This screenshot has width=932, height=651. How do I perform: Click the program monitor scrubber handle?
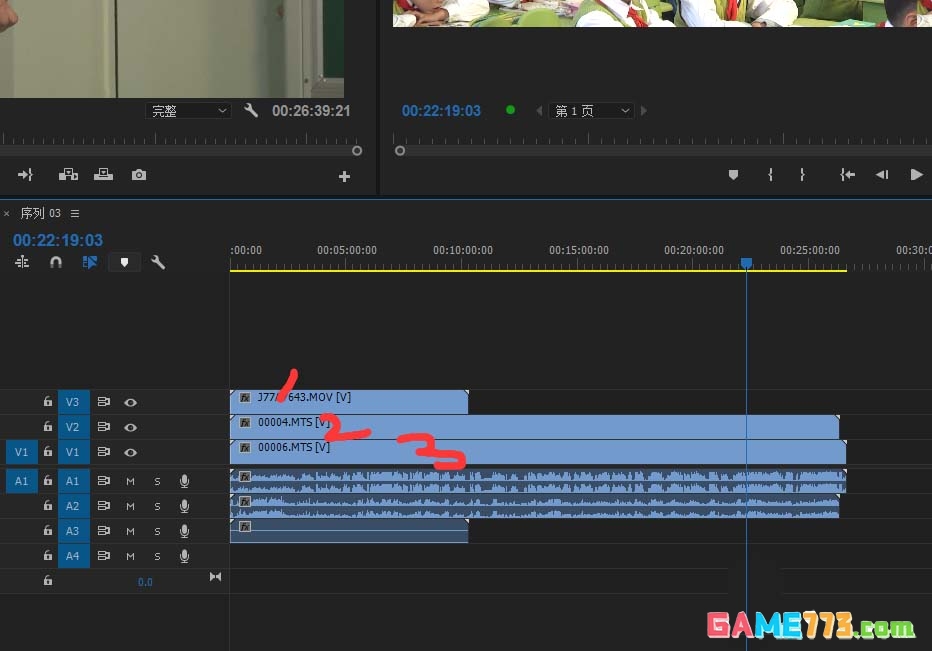400,151
